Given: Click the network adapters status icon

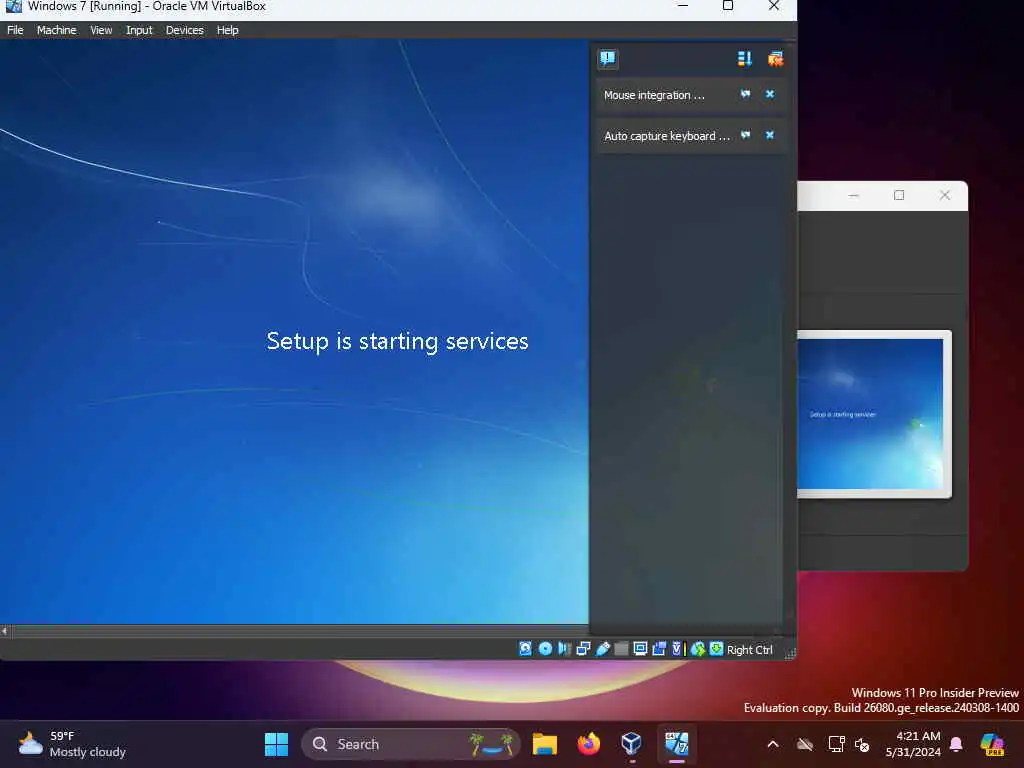Looking at the screenshot, I should [583, 648].
